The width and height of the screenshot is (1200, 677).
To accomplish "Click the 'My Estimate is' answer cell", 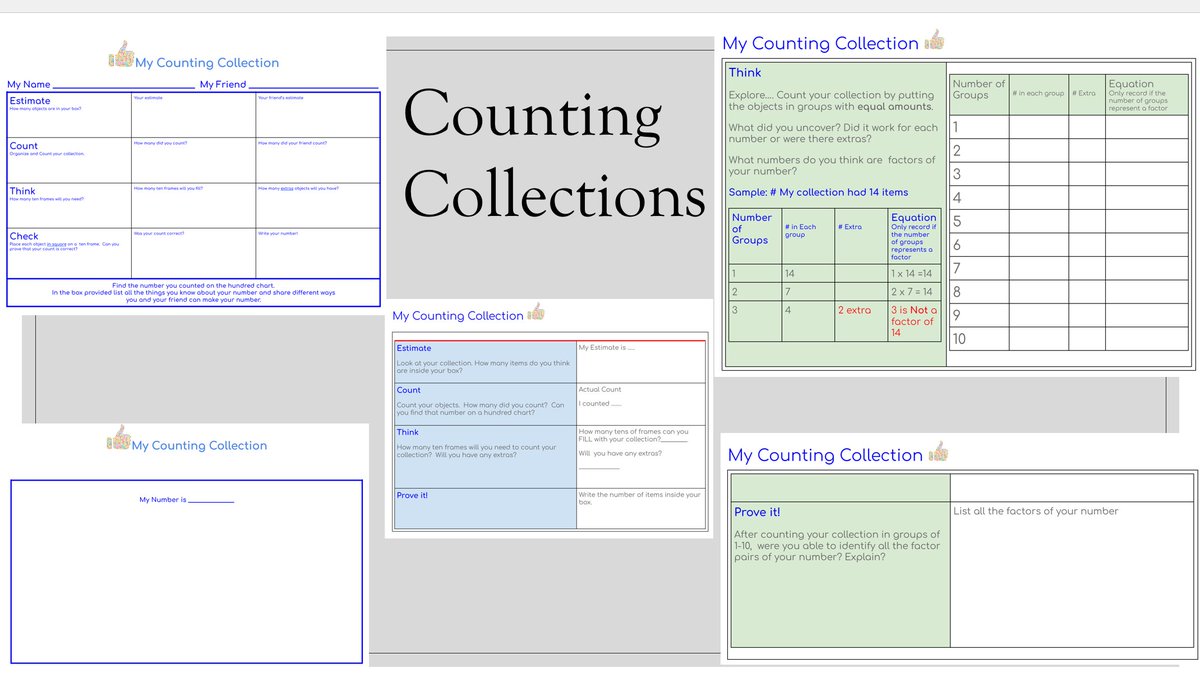I will click(641, 361).
